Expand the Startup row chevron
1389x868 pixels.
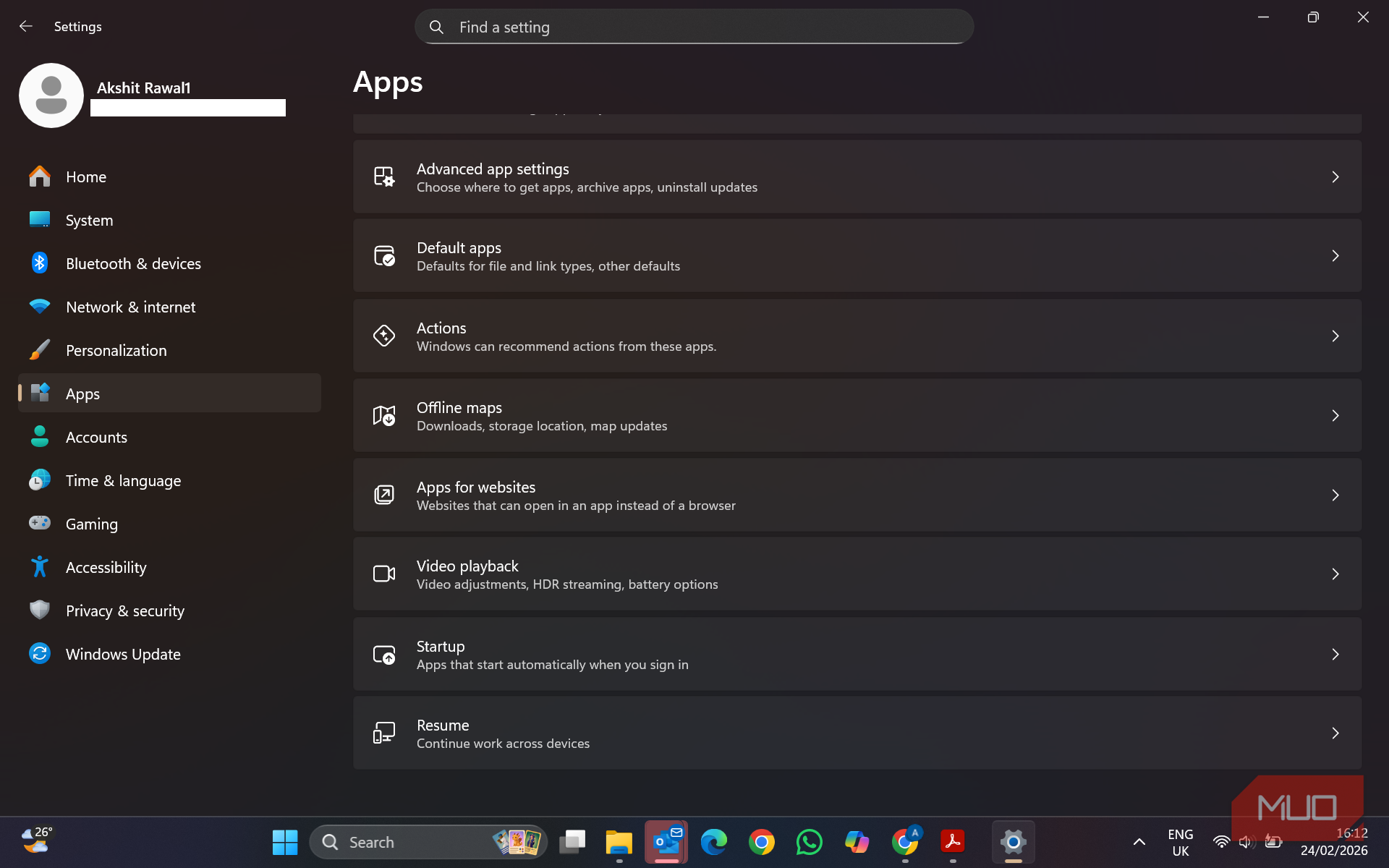coord(1335,655)
